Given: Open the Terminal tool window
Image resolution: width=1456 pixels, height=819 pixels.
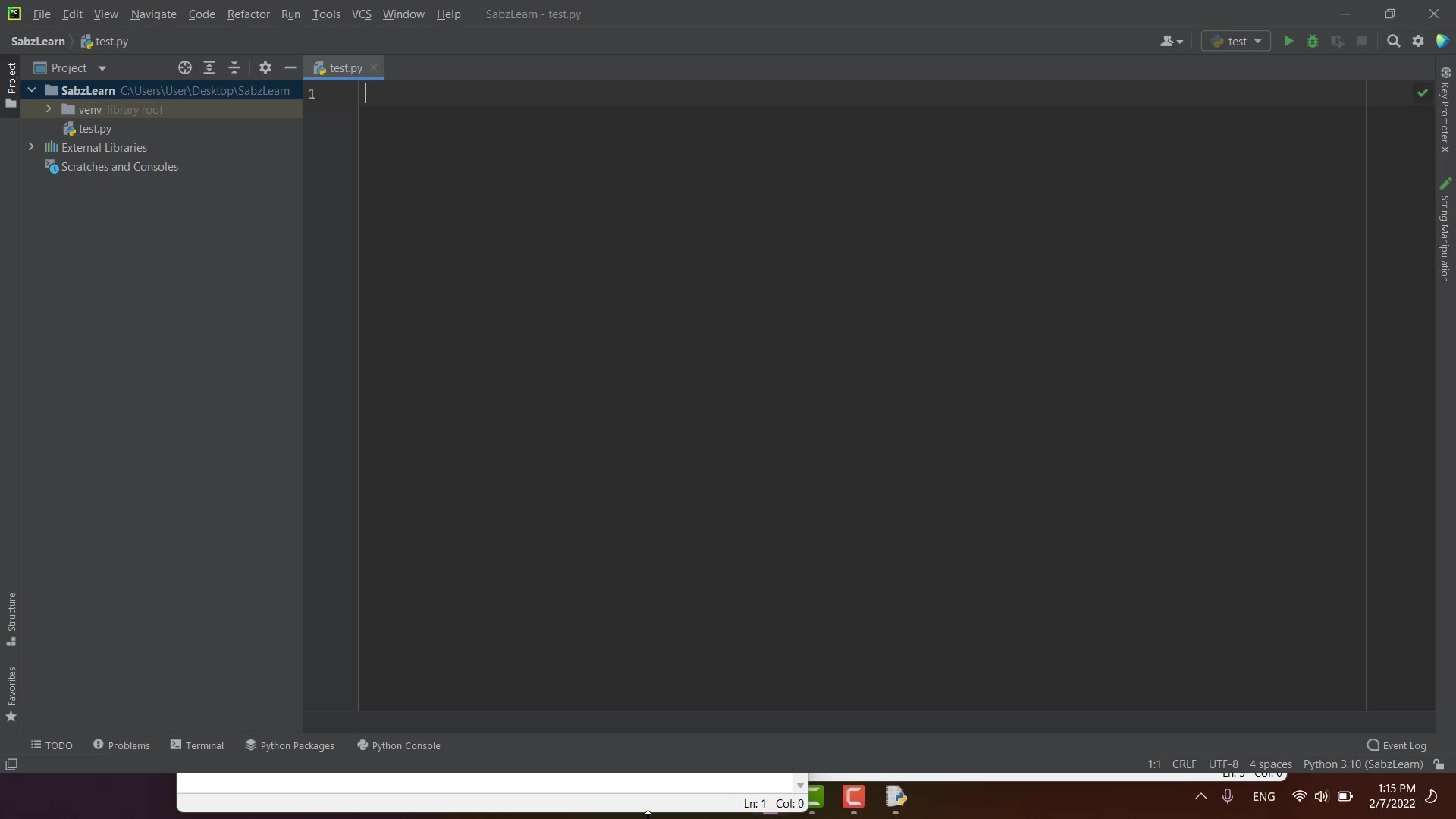Looking at the screenshot, I should click(x=197, y=745).
